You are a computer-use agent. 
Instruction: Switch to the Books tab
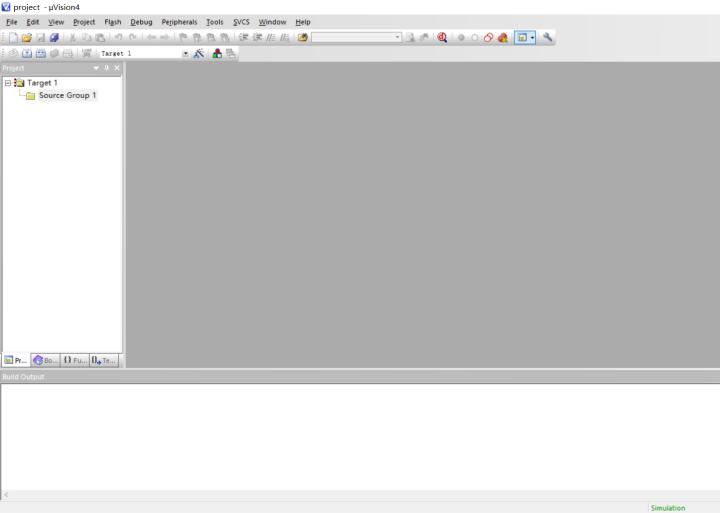click(x=45, y=360)
